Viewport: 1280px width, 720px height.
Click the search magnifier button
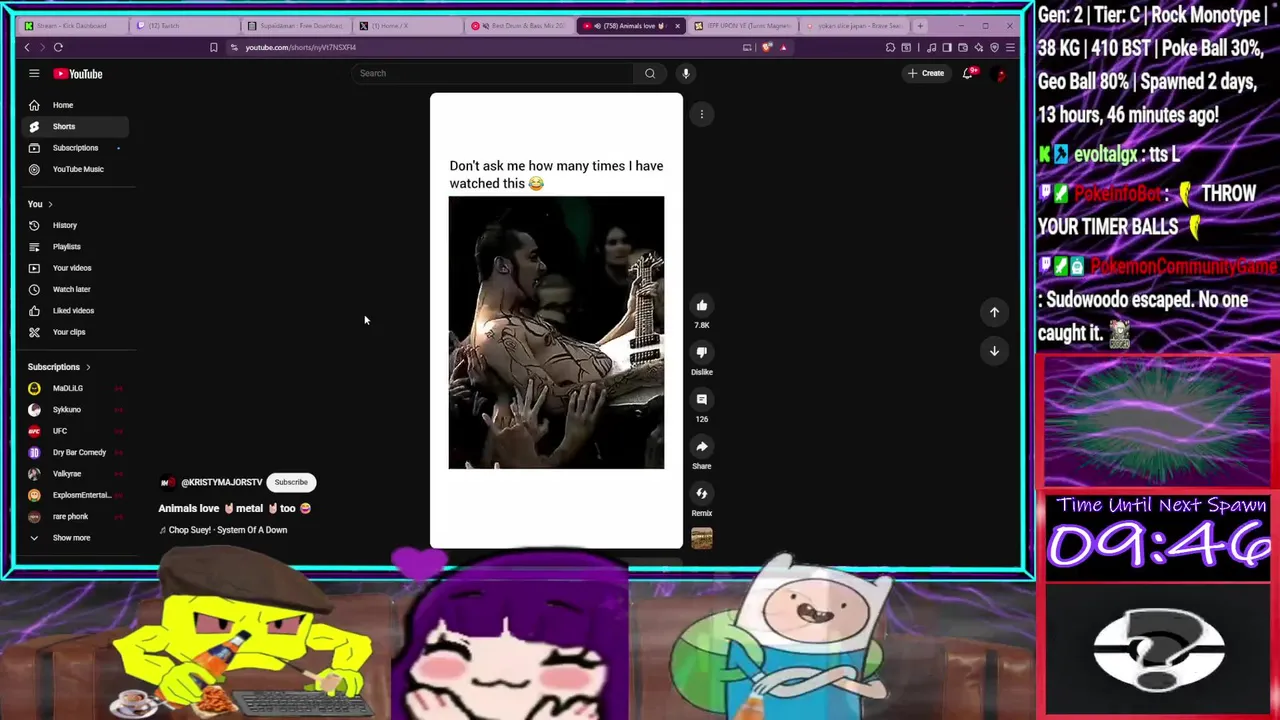click(650, 73)
